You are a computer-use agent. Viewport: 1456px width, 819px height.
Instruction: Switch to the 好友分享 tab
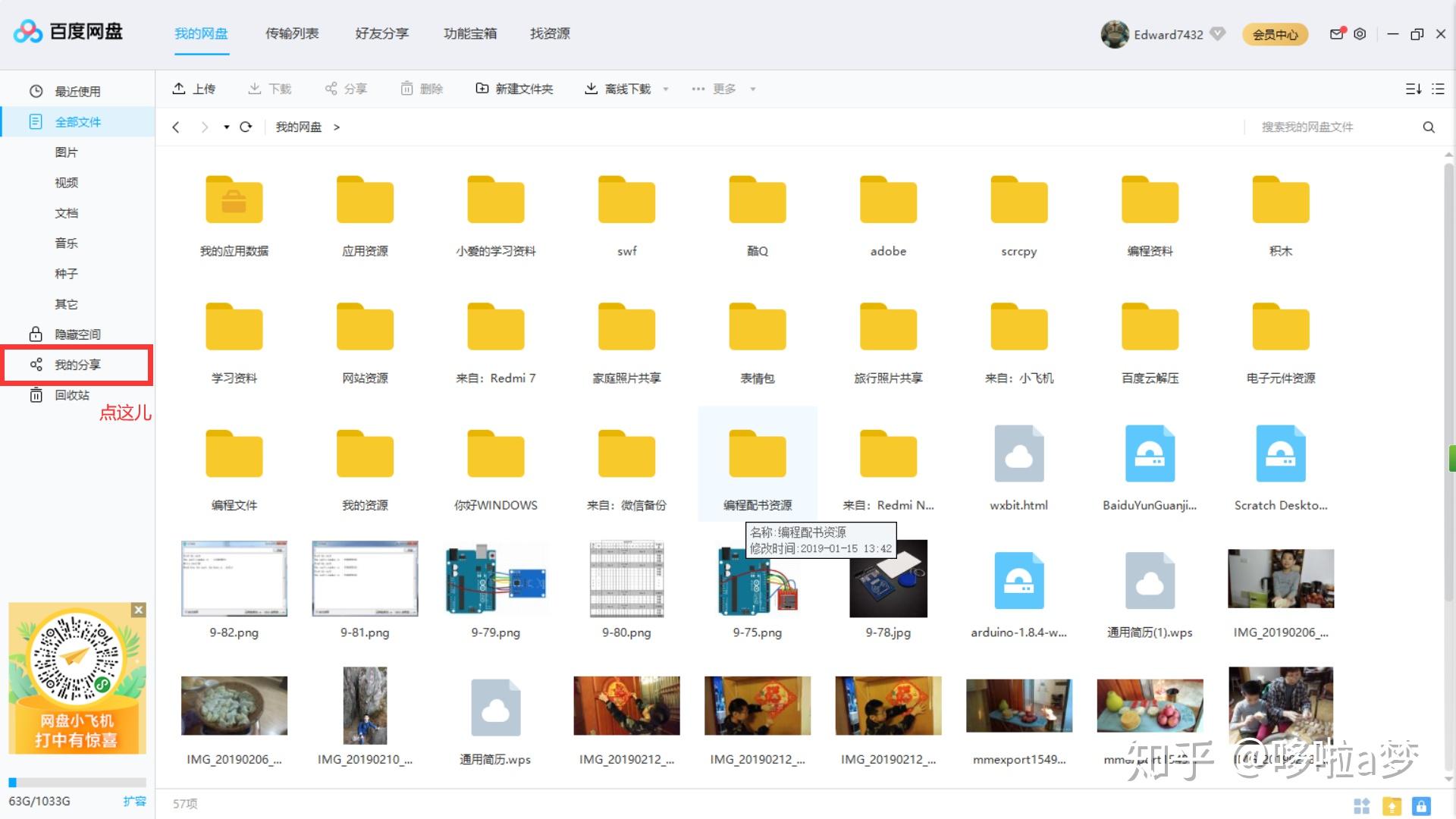(x=381, y=33)
